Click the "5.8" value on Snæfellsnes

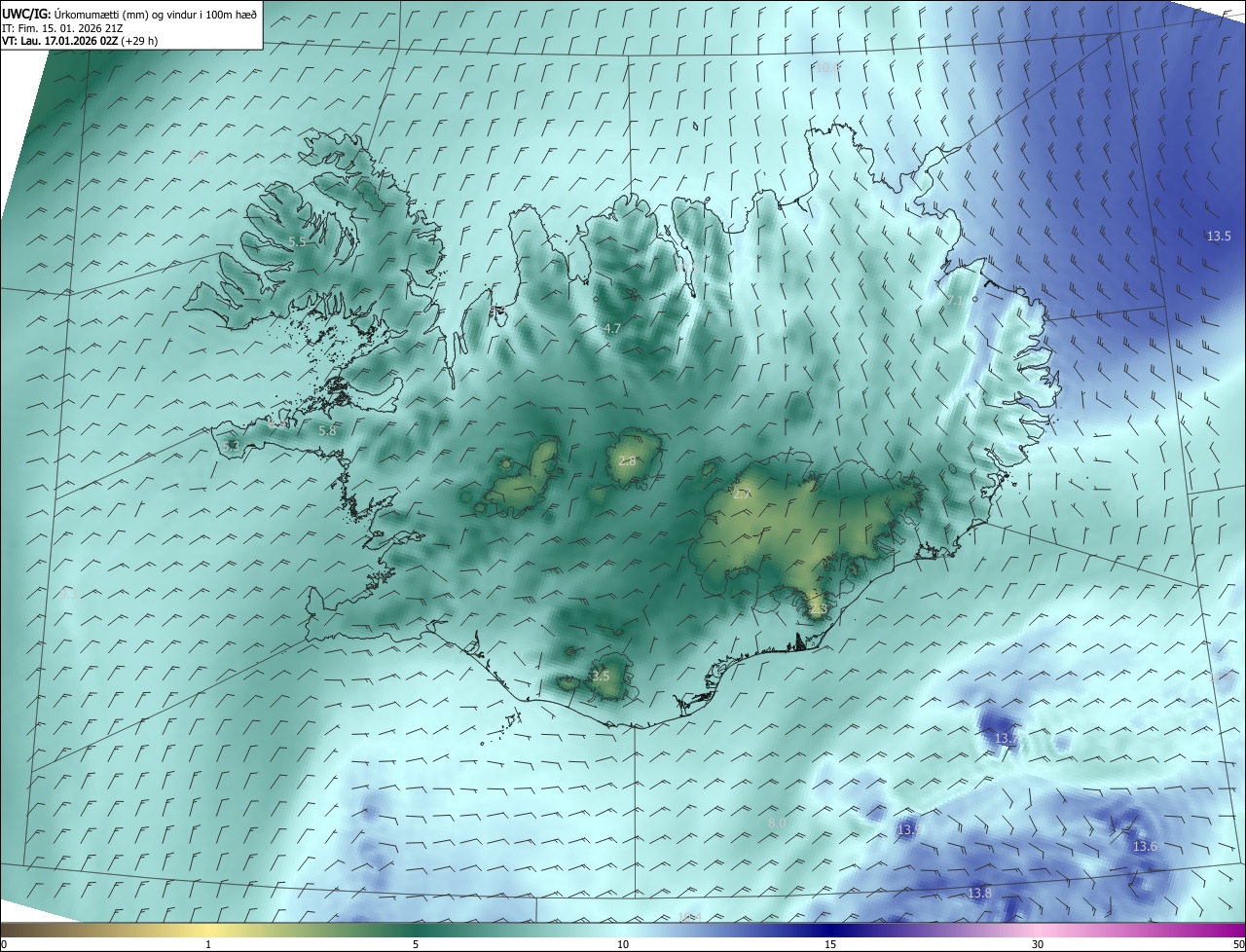click(x=327, y=430)
